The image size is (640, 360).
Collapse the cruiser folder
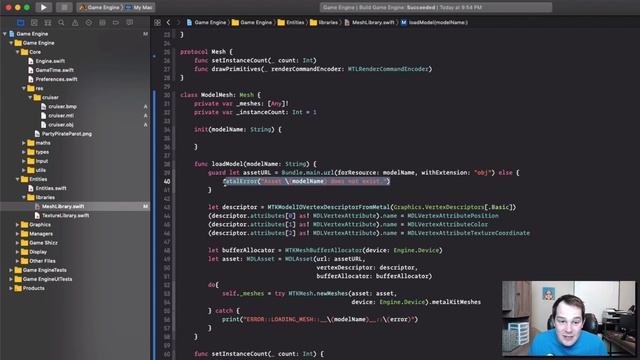tap(31, 97)
